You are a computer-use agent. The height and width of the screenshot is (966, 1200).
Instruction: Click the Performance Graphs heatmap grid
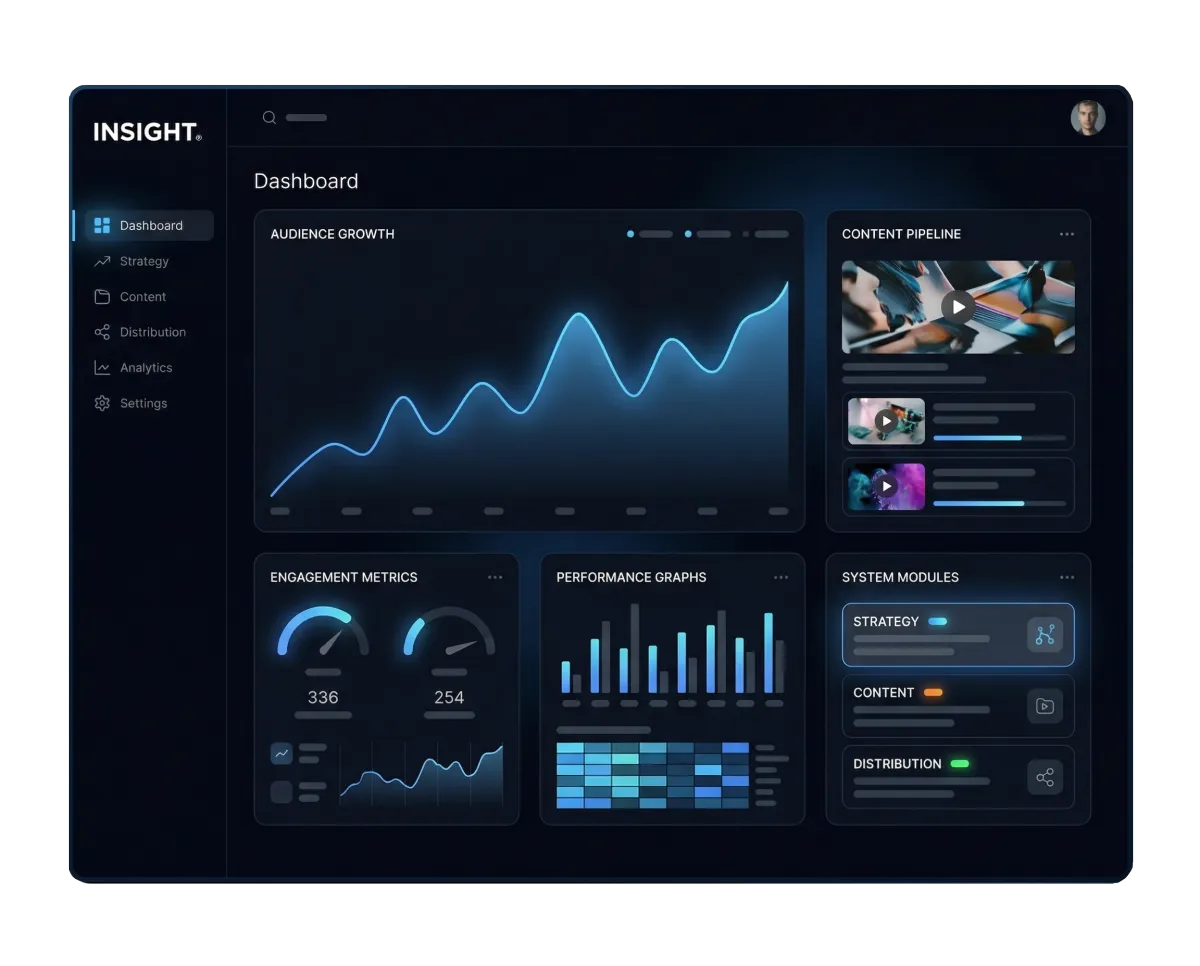click(x=652, y=775)
